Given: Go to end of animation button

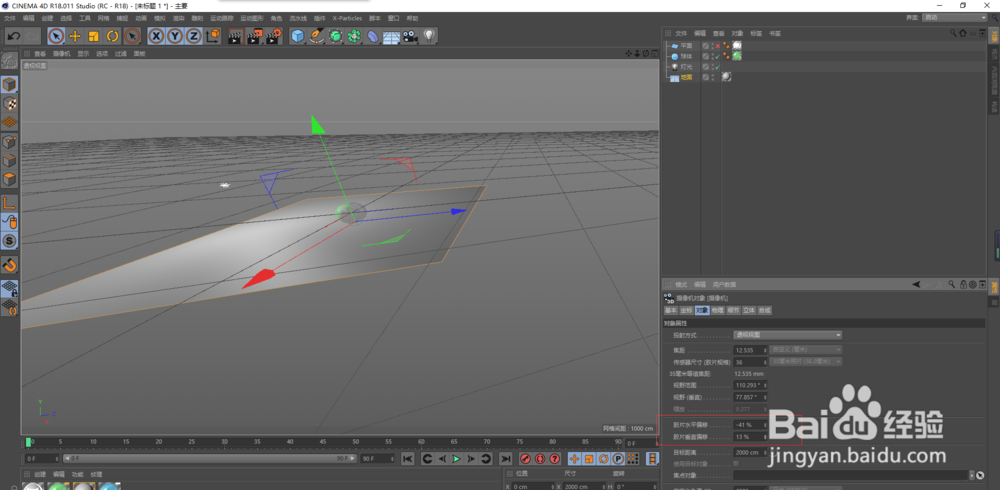Looking at the screenshot, I should (505, 458).
